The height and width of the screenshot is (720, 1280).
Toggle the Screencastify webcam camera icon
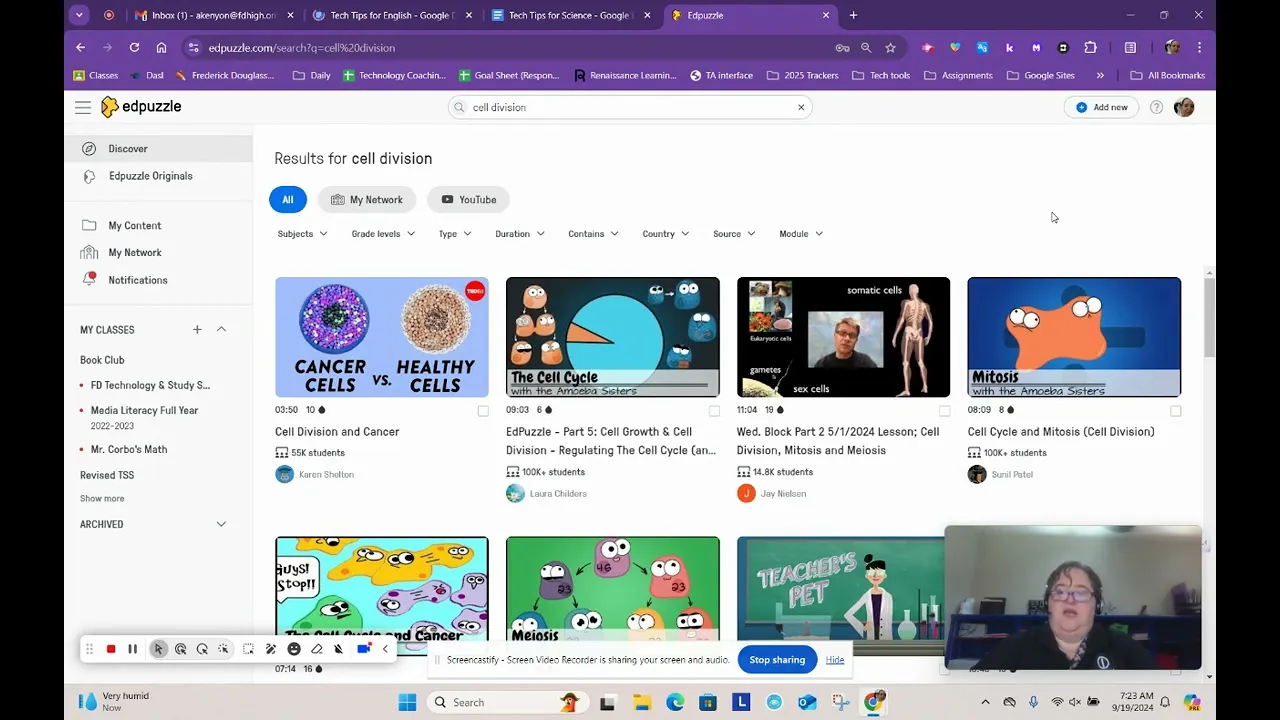[x=364, y=649]
